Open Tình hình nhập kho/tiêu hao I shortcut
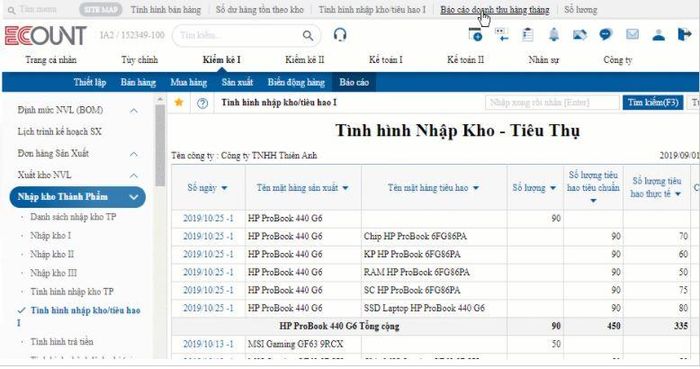700x369 pixels. pos(372,9)
